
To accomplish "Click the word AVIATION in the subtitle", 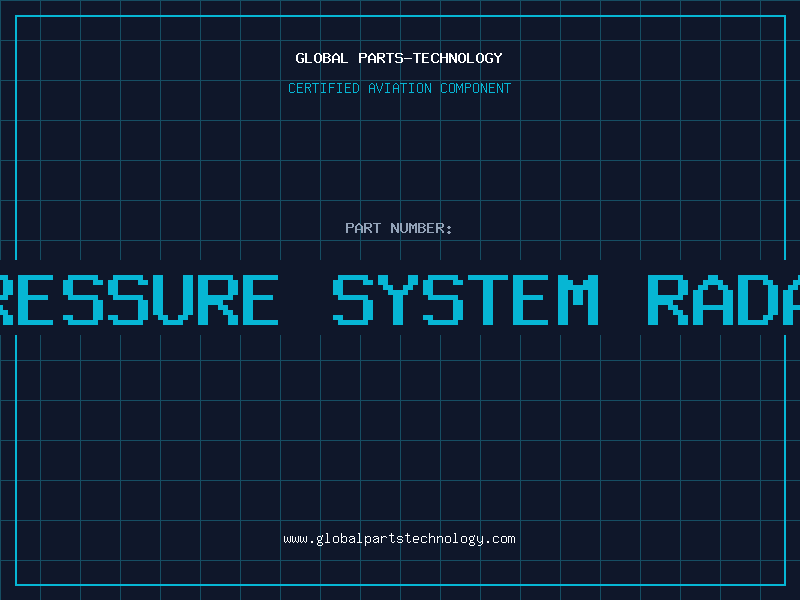I will (400, 88).
